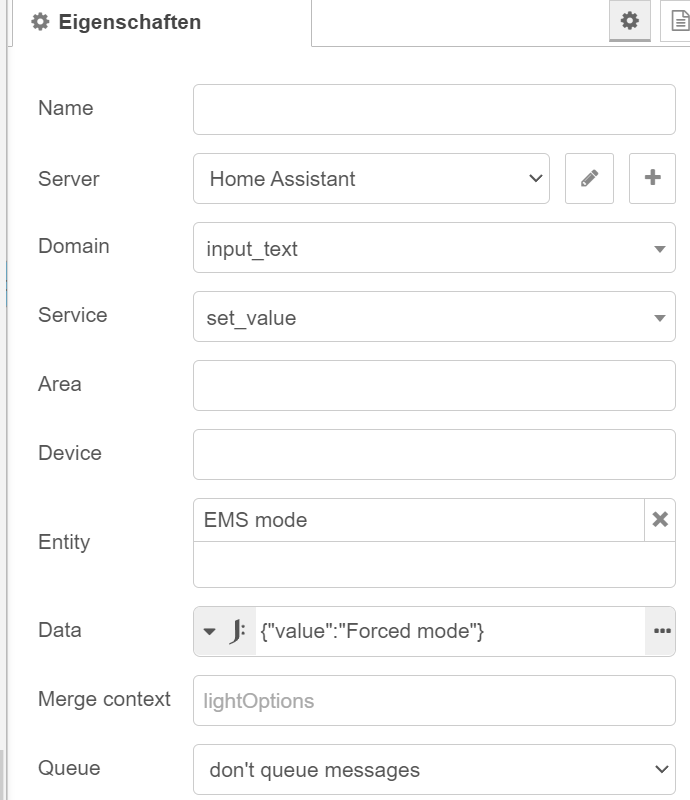Expand the Domain dropdown arrow for input_text
690x800 pixels.
(x=659, y=249)
